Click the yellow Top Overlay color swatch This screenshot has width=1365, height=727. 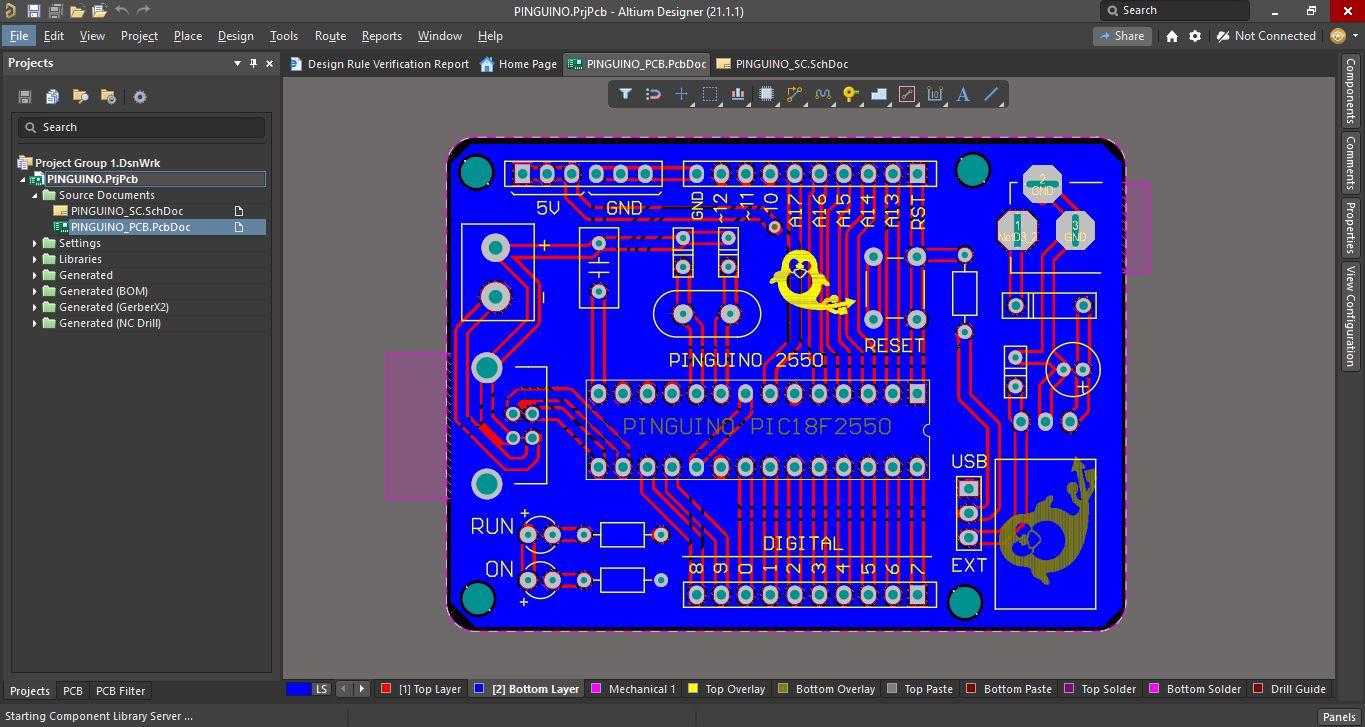(x=692, y=689)
